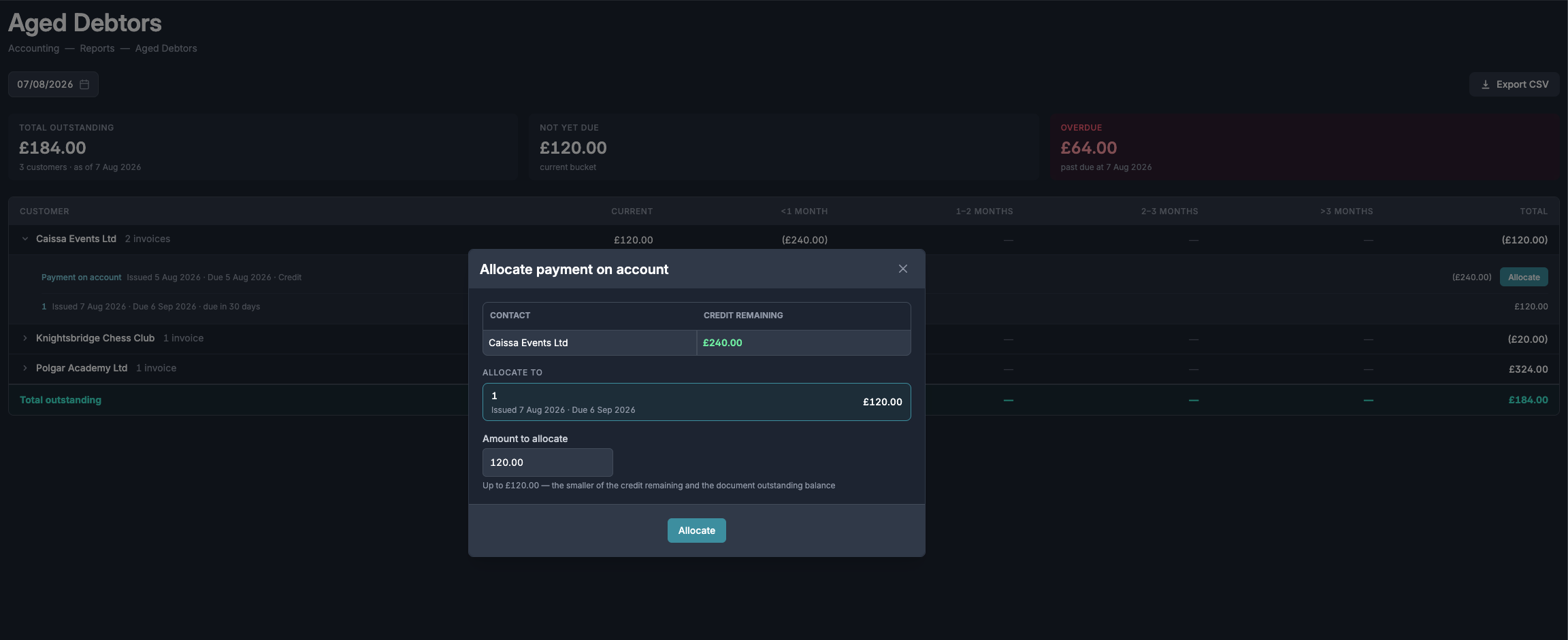Screen dimensions: 1568x640
Task: Click the Caissa Events Ltd customer name
Action: pos(76,239)
